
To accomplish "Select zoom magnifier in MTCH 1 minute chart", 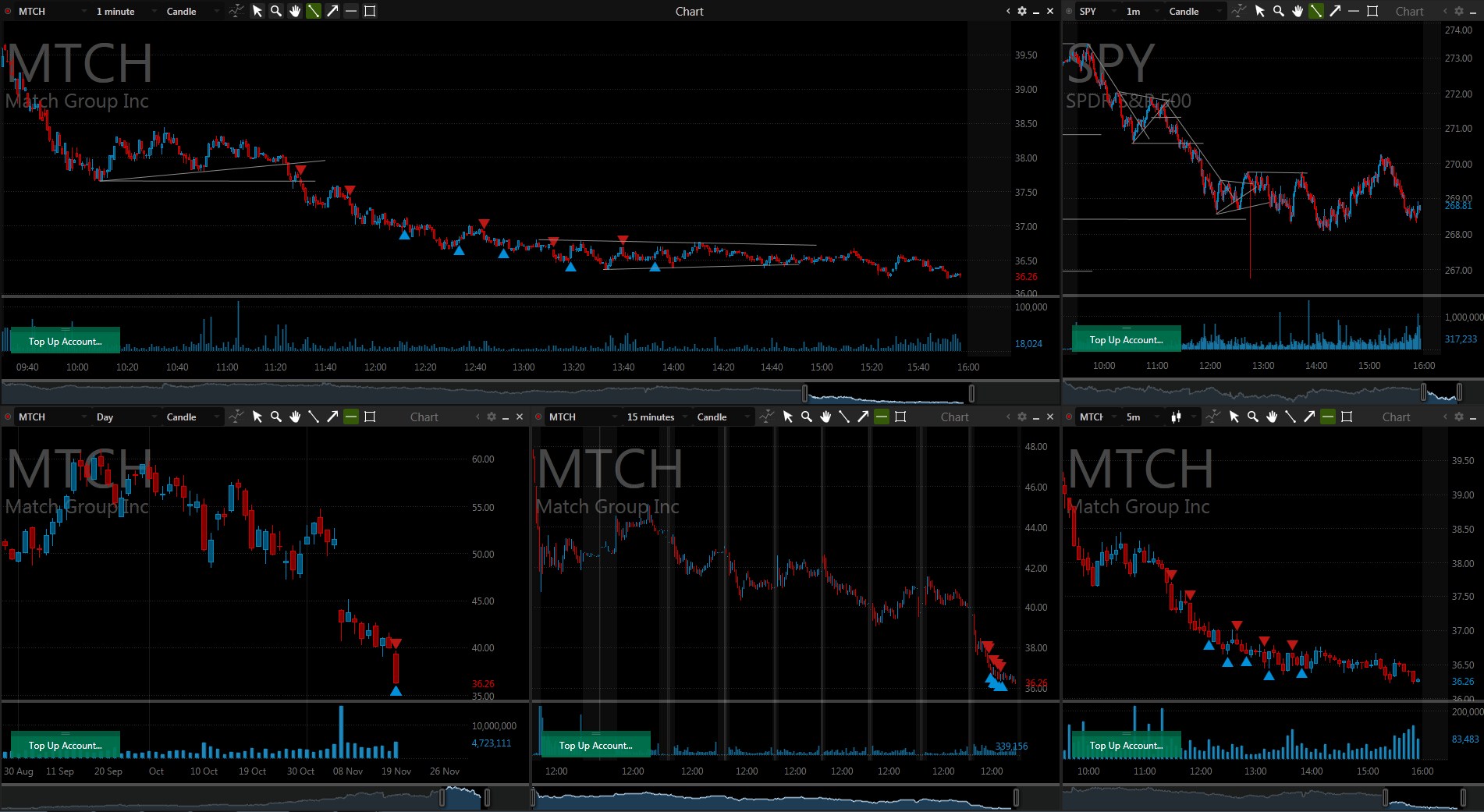I will [x=276, y=11].
